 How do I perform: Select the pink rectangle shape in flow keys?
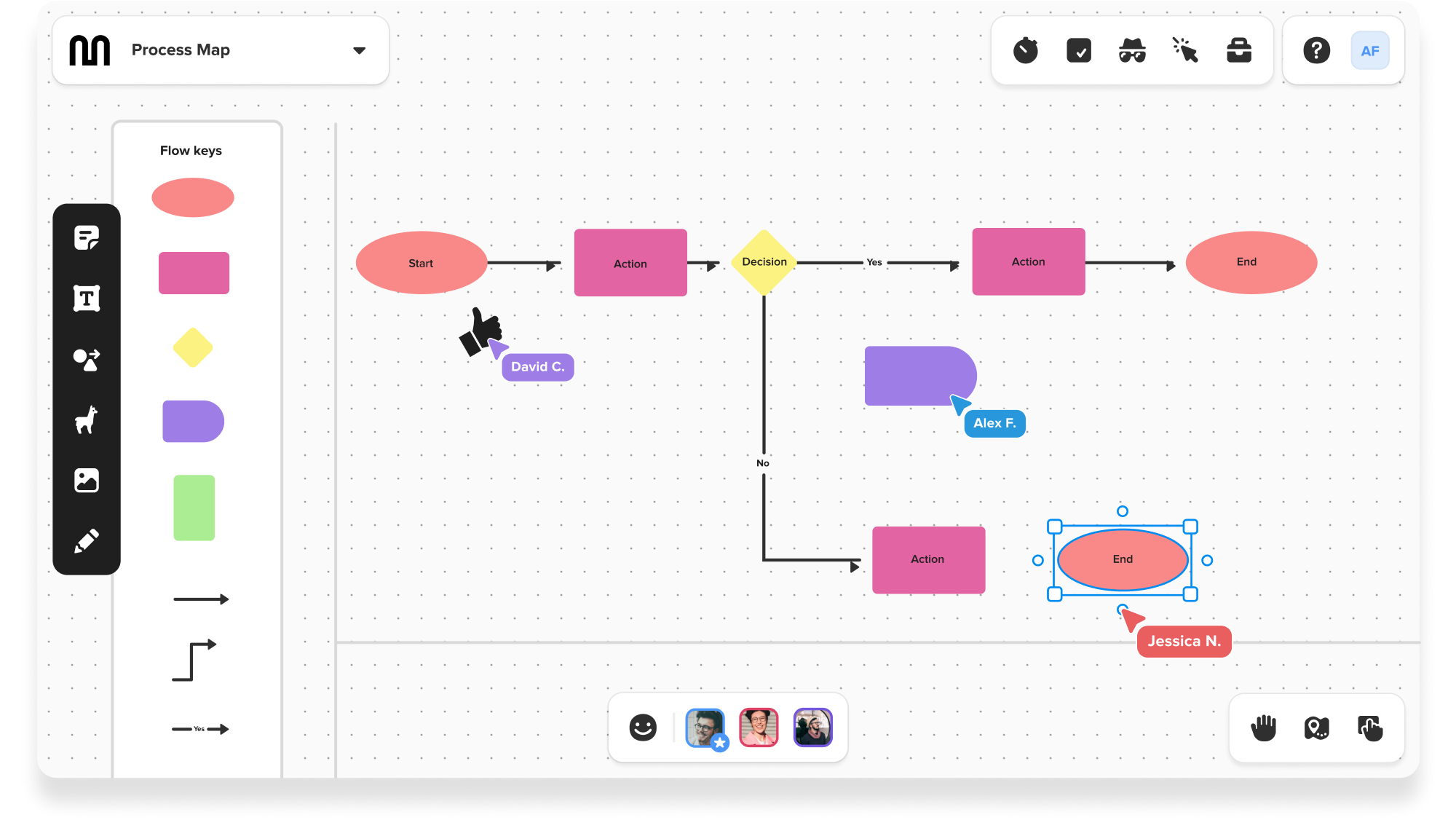pyautogui.click(x=194, y=272)
